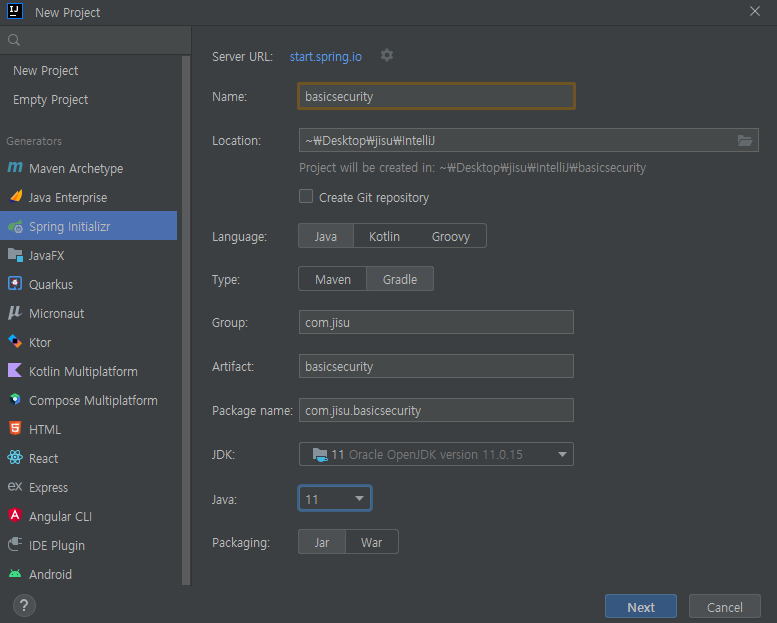Image resolution: width=777 pixels, height=623 pixels.
Task: Choose Gradle as project type
Action: click(x=400, y=279)
